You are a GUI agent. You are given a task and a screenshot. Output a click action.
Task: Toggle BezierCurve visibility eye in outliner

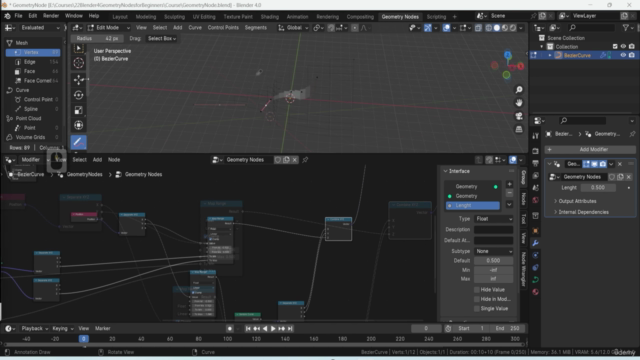coord(623,55)
